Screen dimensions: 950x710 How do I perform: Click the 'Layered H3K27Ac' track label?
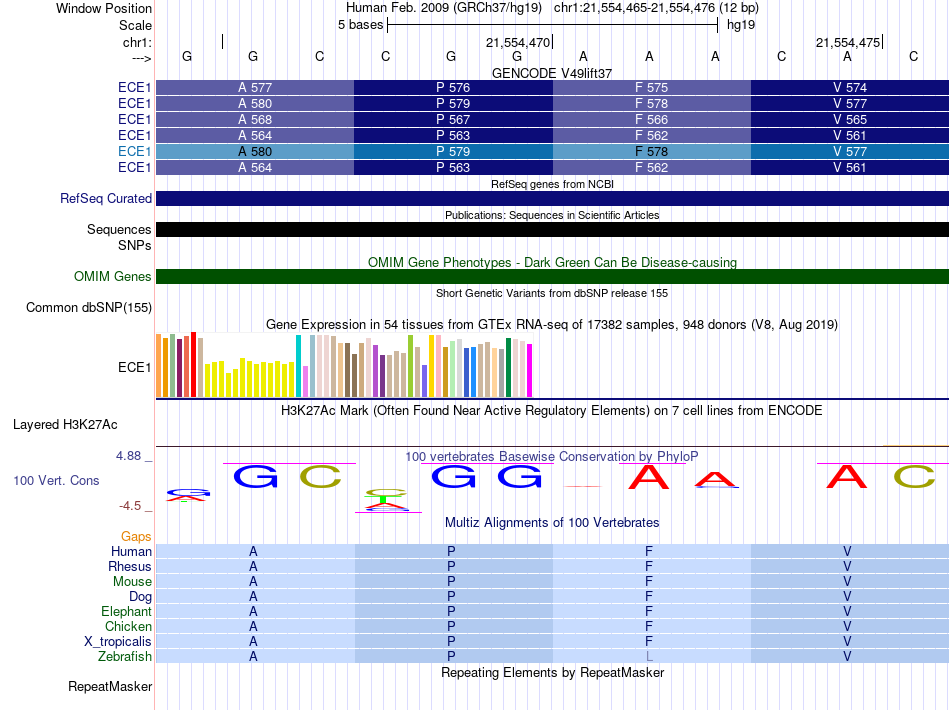(65, 425)
